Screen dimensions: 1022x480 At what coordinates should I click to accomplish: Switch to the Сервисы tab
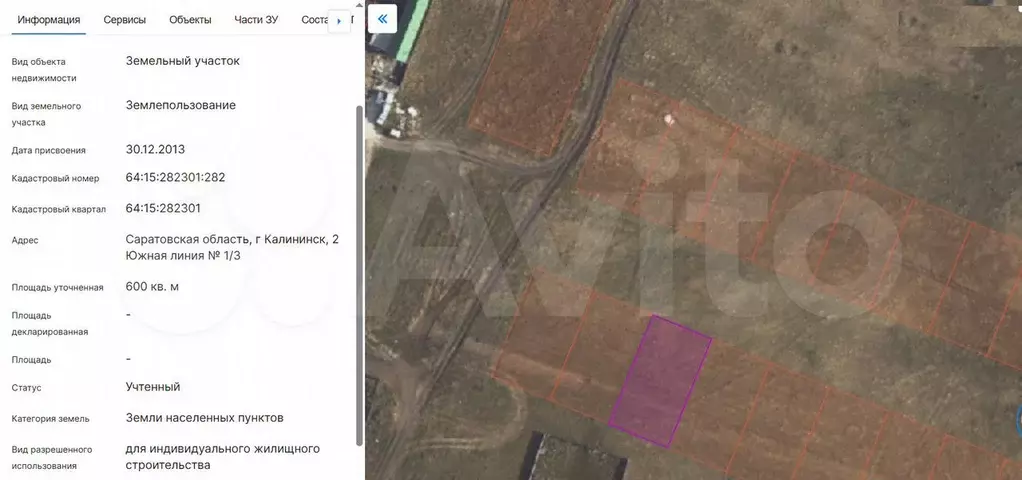click(124, 20)
